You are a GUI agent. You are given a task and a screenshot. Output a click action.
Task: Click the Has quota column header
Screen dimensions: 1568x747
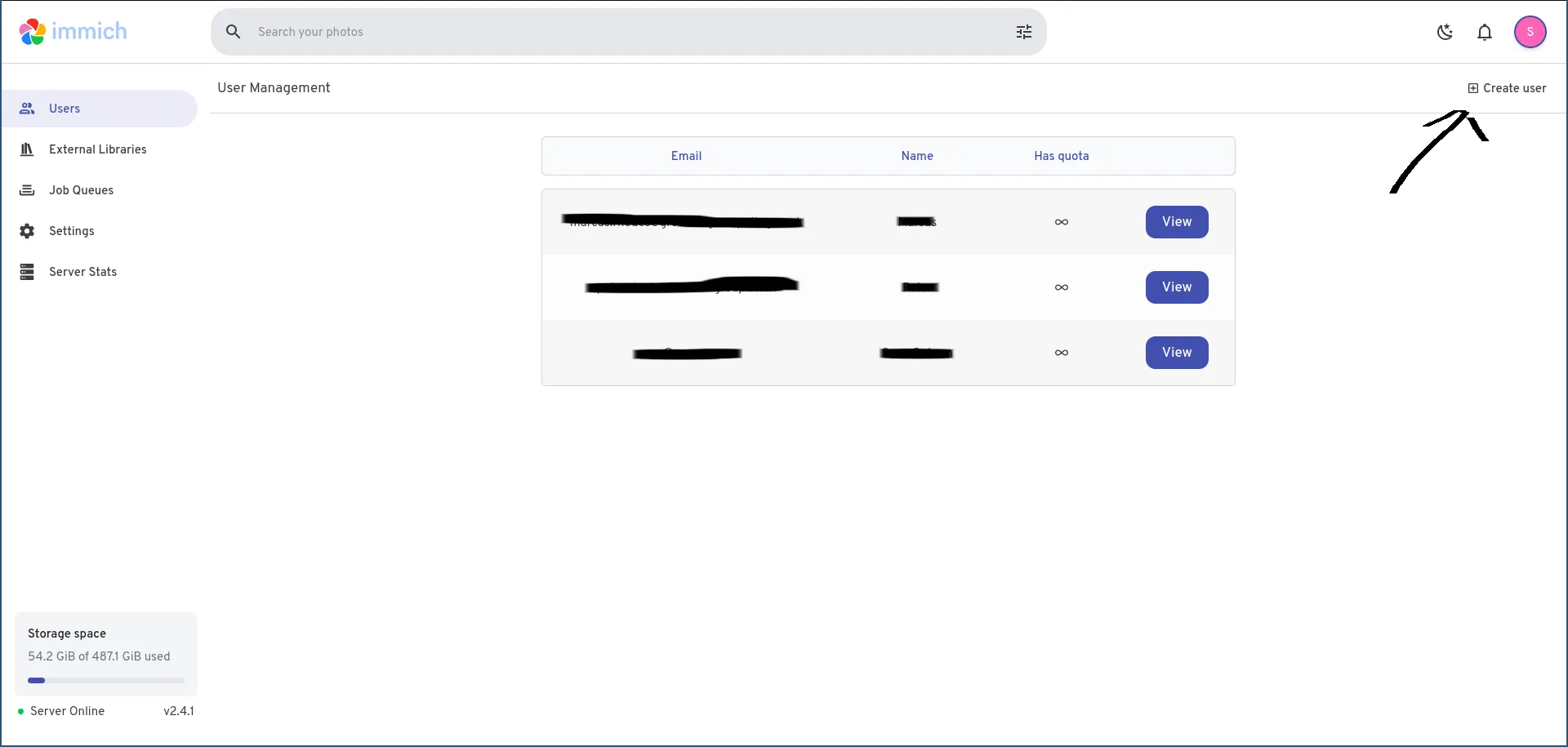point(1060,156)
